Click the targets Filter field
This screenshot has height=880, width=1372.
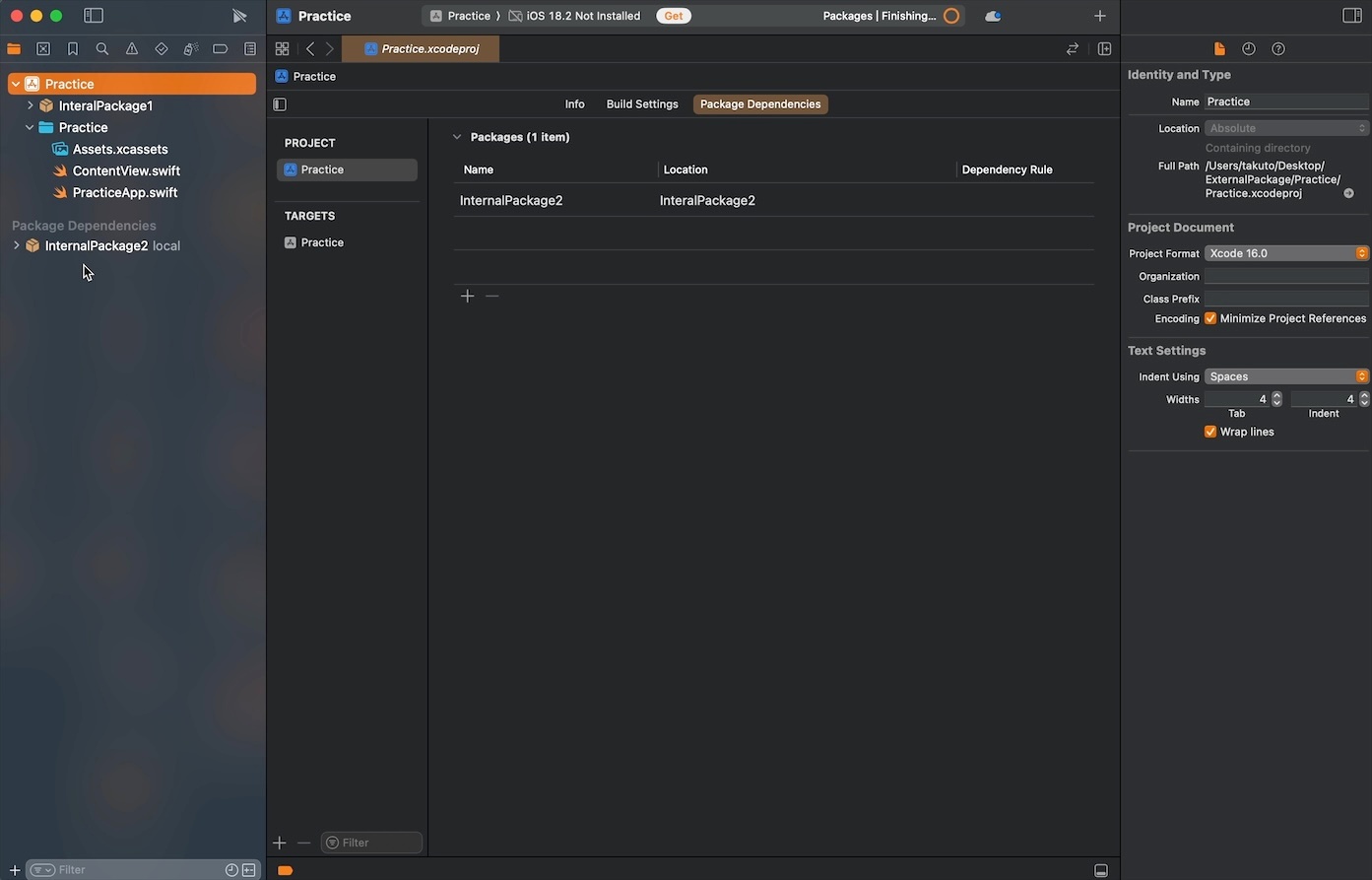point(371,843)
